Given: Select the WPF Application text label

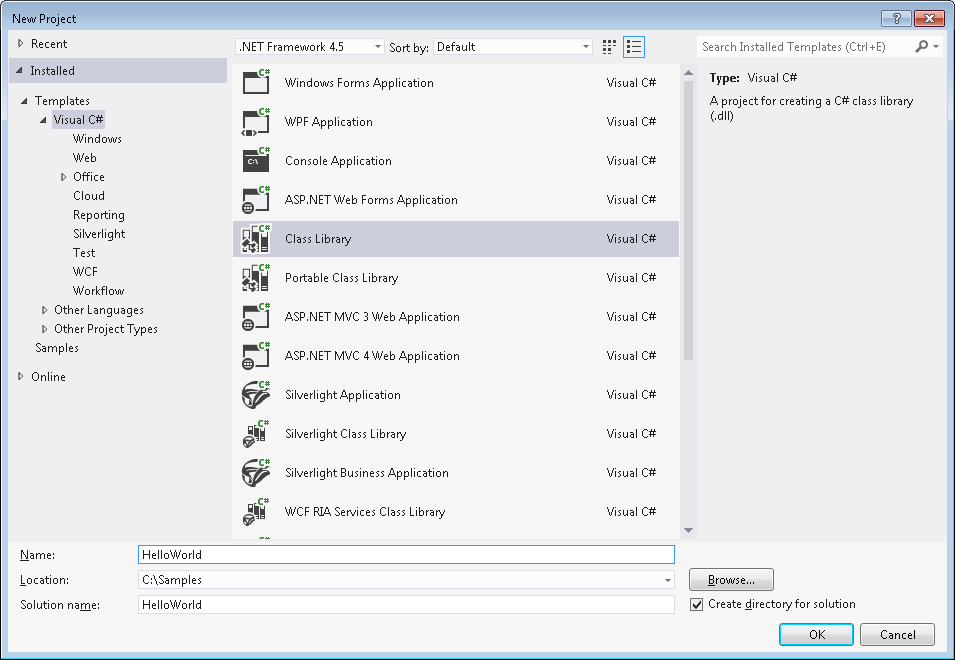Looking at the screenshot, I should pos(328,122).
